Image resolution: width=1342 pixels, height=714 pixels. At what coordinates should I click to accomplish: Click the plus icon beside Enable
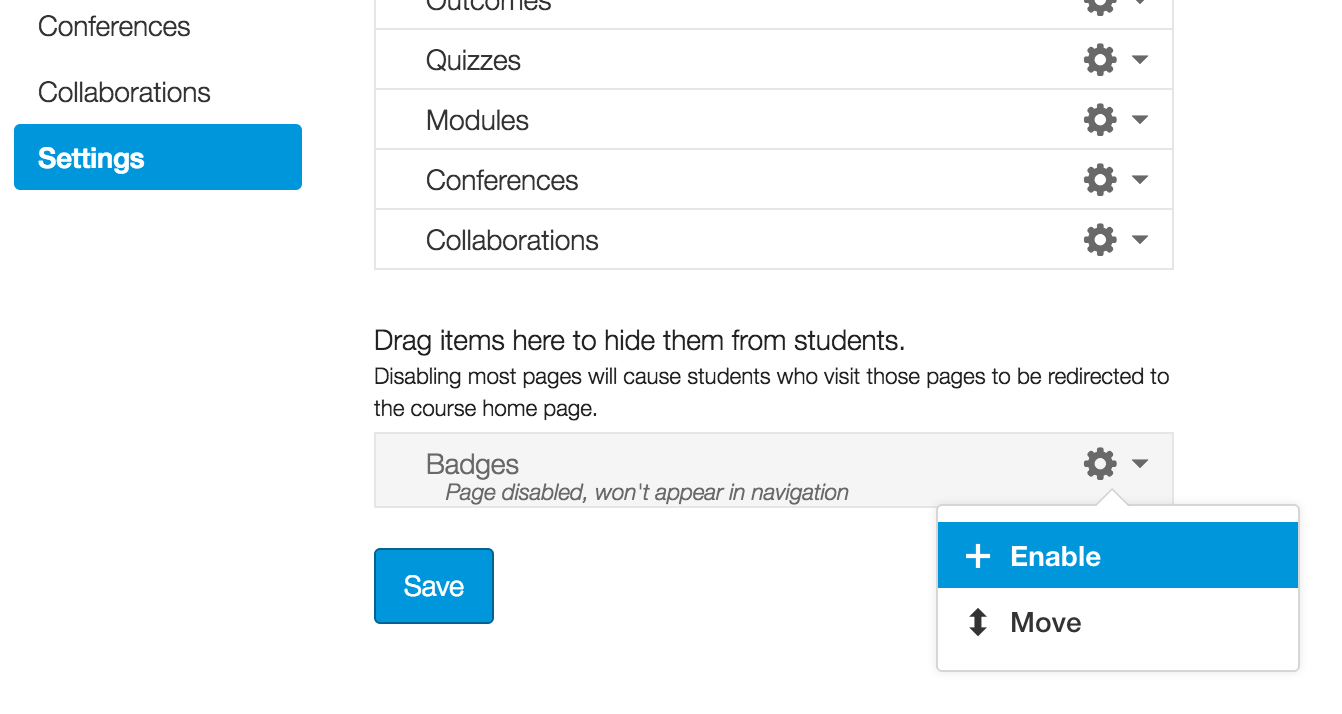[977, 557]
